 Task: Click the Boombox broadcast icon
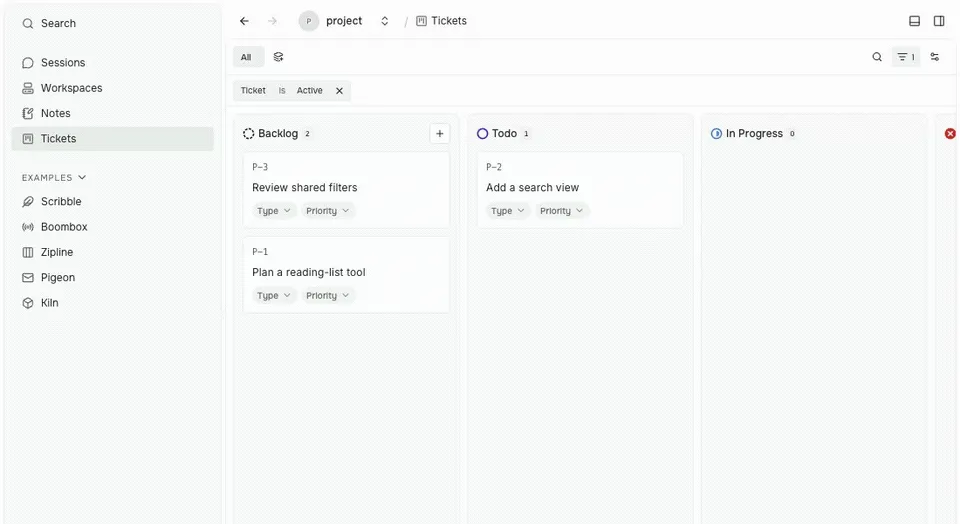pos(28,227)
